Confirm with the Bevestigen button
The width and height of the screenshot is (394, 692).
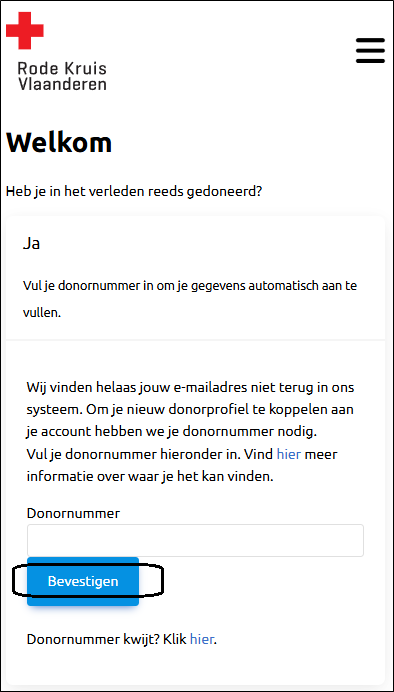point(83,581)
